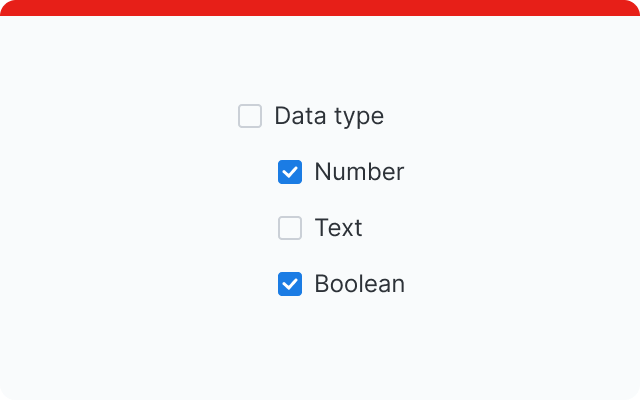Viewport: 640px width, 400px height.
Task: Click the "Boolean" label text
Action: coord(359,284)
